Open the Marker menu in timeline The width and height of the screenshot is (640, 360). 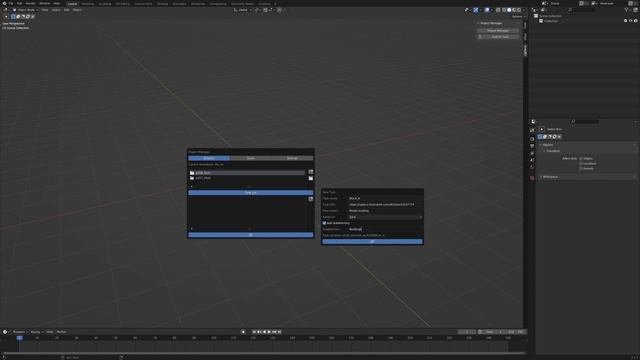(x=62, y=332)
